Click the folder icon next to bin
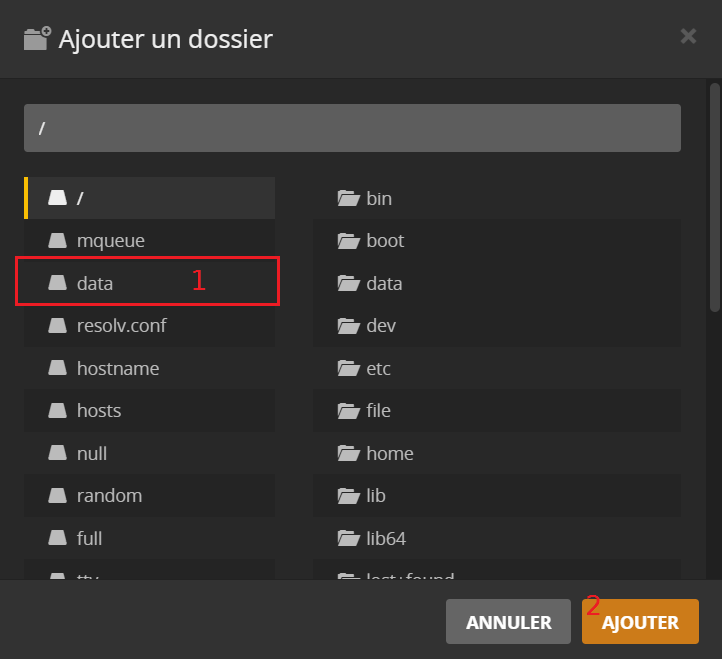Screen dimensions: 722x659 tap(348, 199)
